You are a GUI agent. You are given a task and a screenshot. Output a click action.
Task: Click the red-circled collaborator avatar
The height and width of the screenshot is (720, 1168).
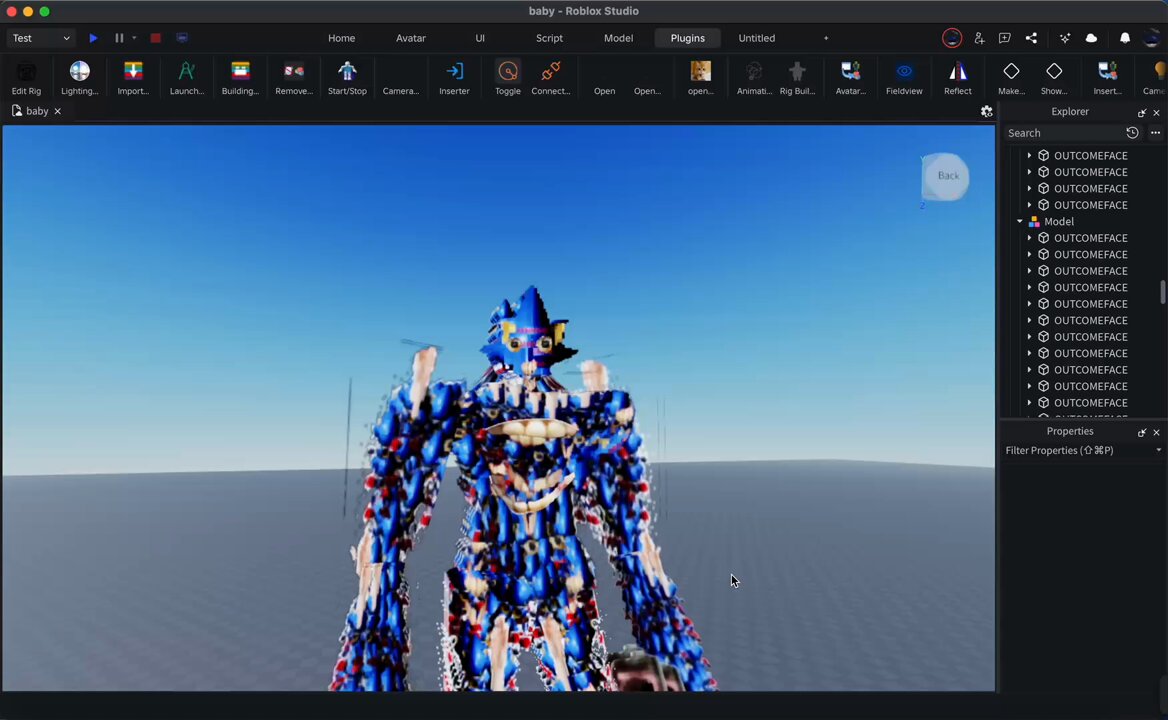point(952,38)
